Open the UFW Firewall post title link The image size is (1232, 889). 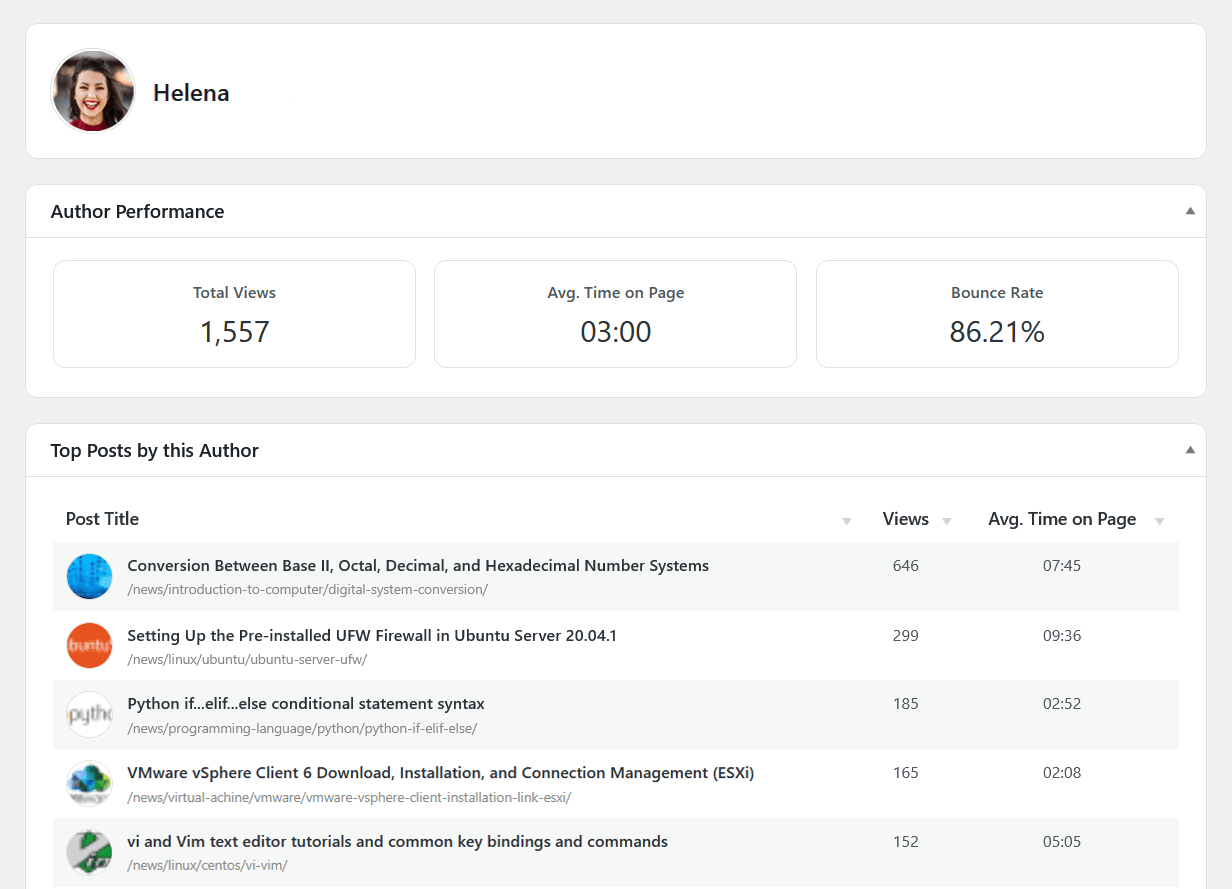tap(372, 635)
